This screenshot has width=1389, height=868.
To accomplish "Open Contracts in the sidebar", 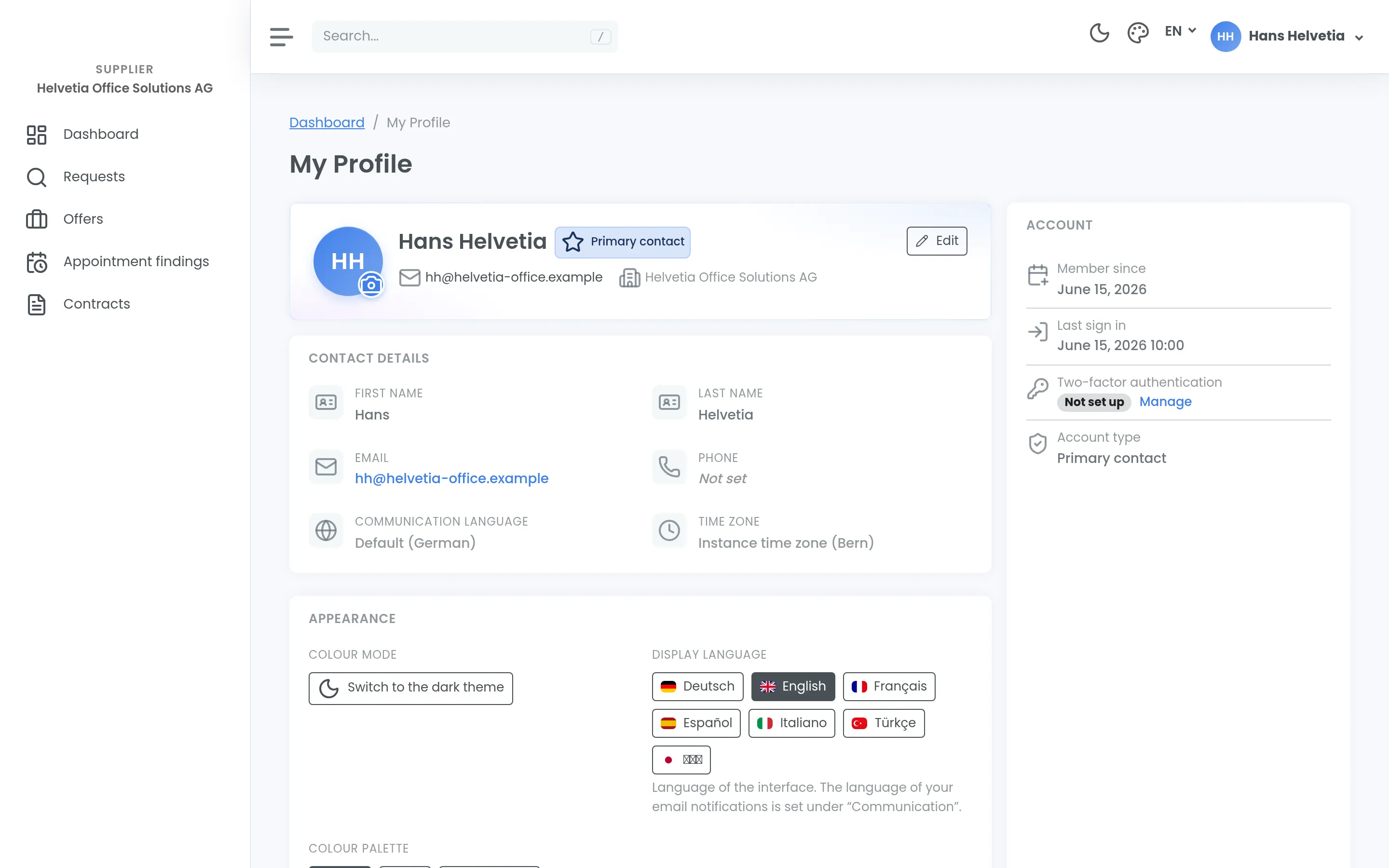I will [96, 304].
